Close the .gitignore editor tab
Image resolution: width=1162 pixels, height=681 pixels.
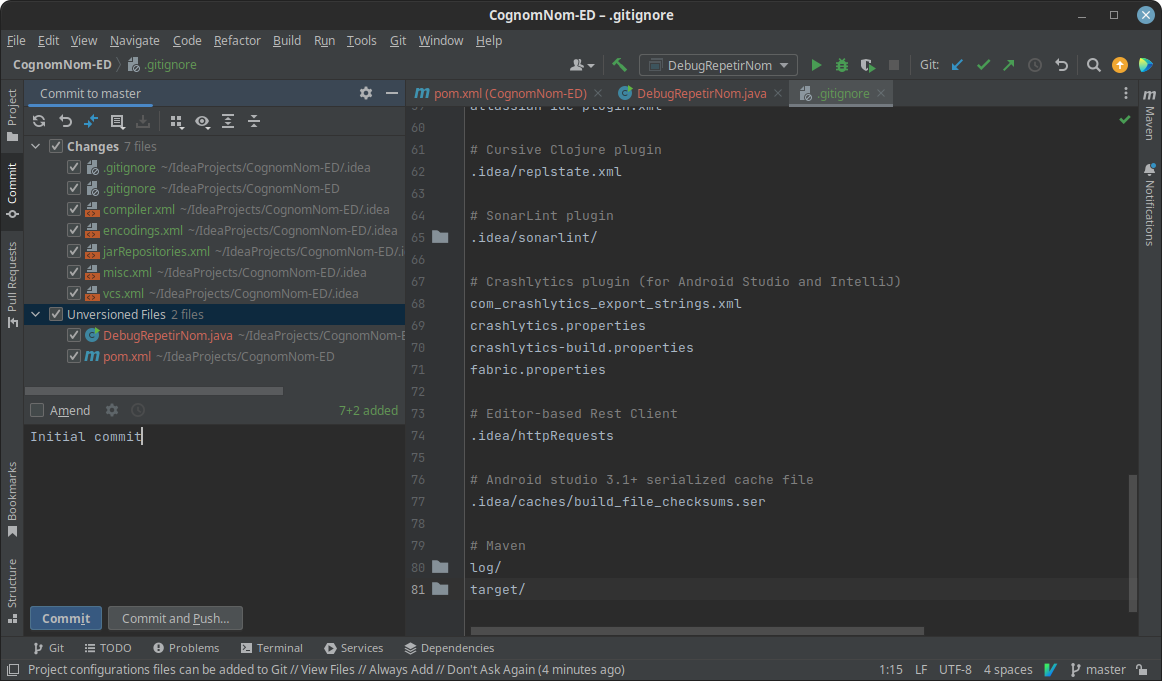point(880,93)
